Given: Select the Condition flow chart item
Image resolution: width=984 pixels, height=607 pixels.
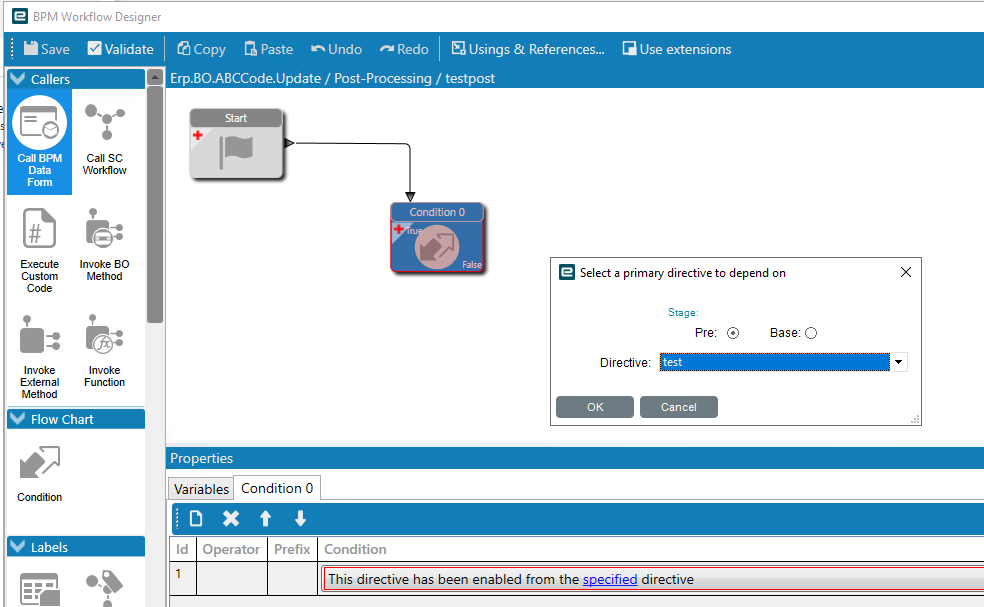Looking at the screenshot, I should point(40,473).
